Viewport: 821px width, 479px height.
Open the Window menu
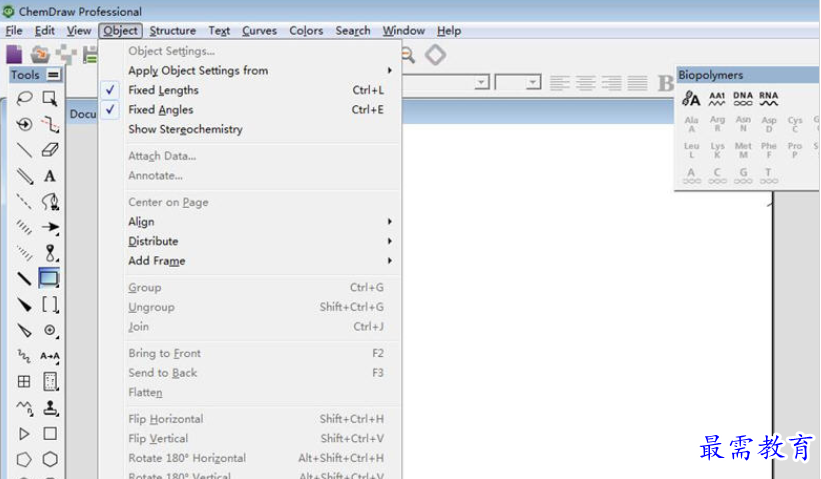coord(403,31)
